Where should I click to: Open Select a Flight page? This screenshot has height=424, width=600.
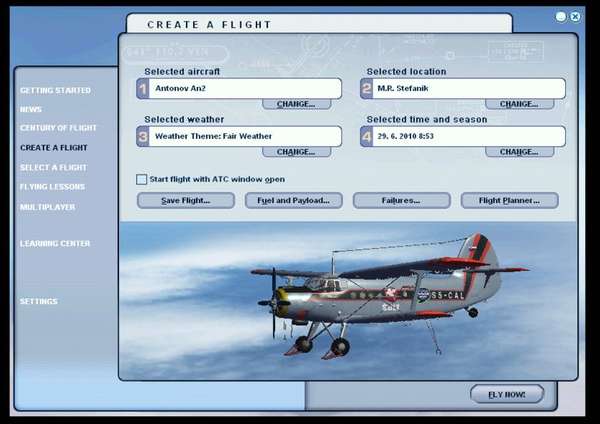click(x=53, y=168)
